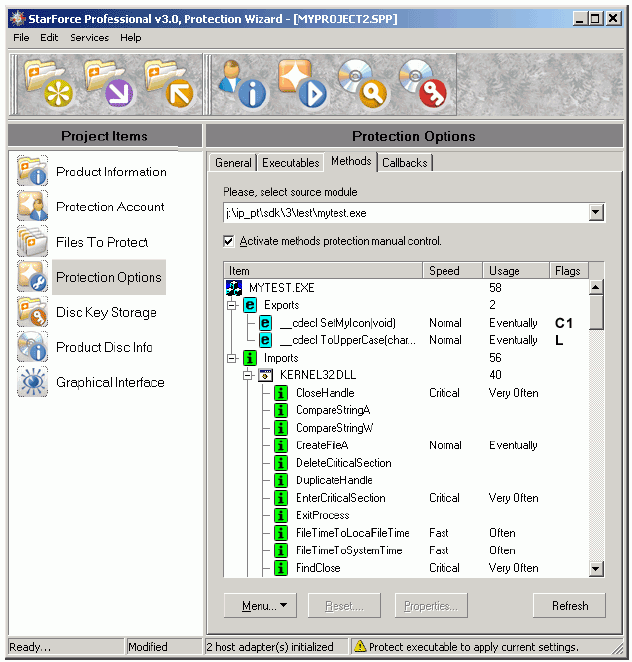Click the import icon beside FindClose
Viewport: 632px width, 662px height.
[x=281, y=568]
